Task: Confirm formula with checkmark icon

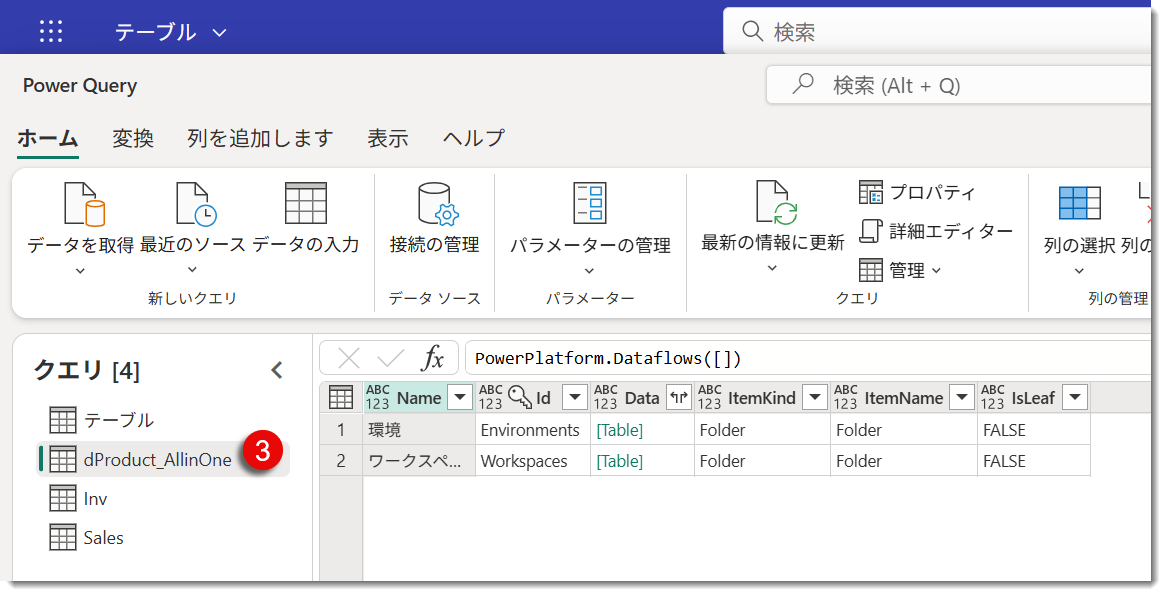Action: tap(390, 359)
